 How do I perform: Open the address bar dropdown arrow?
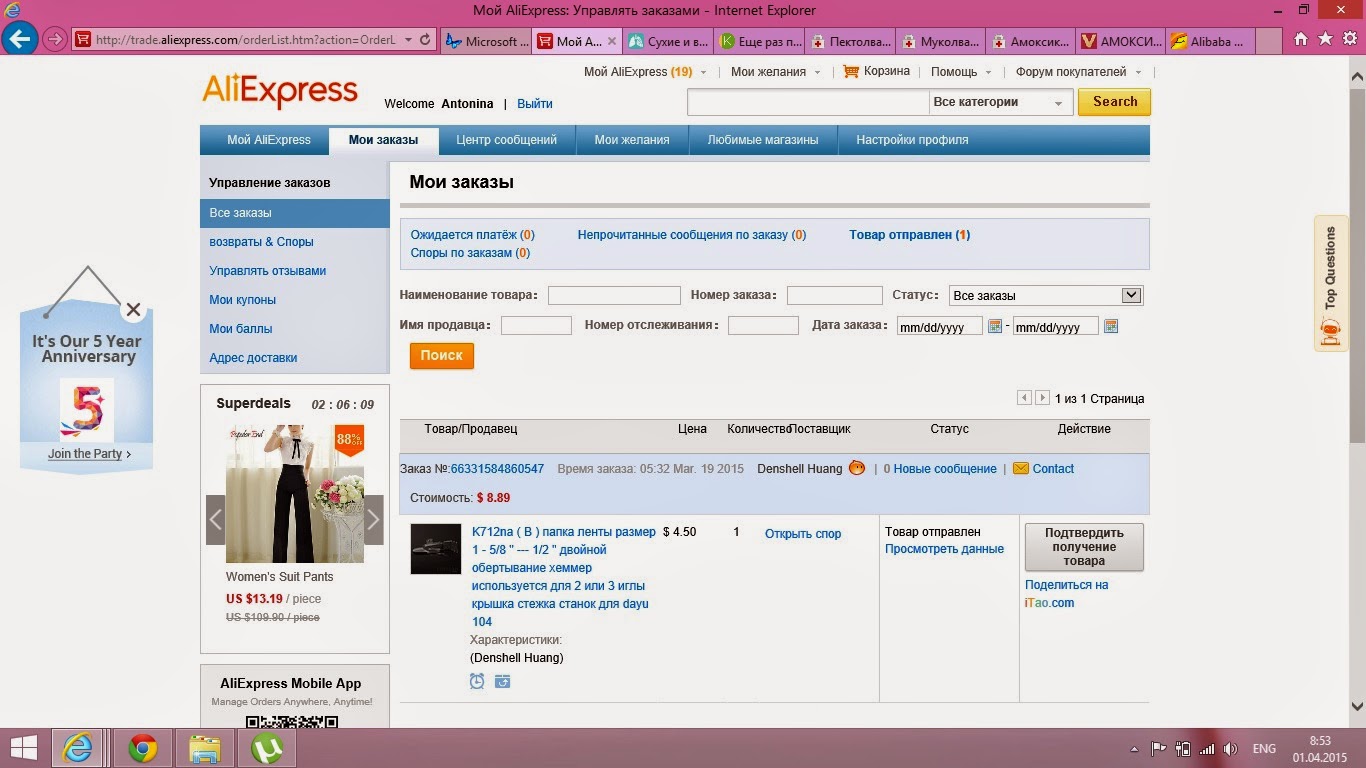point(407,40)
